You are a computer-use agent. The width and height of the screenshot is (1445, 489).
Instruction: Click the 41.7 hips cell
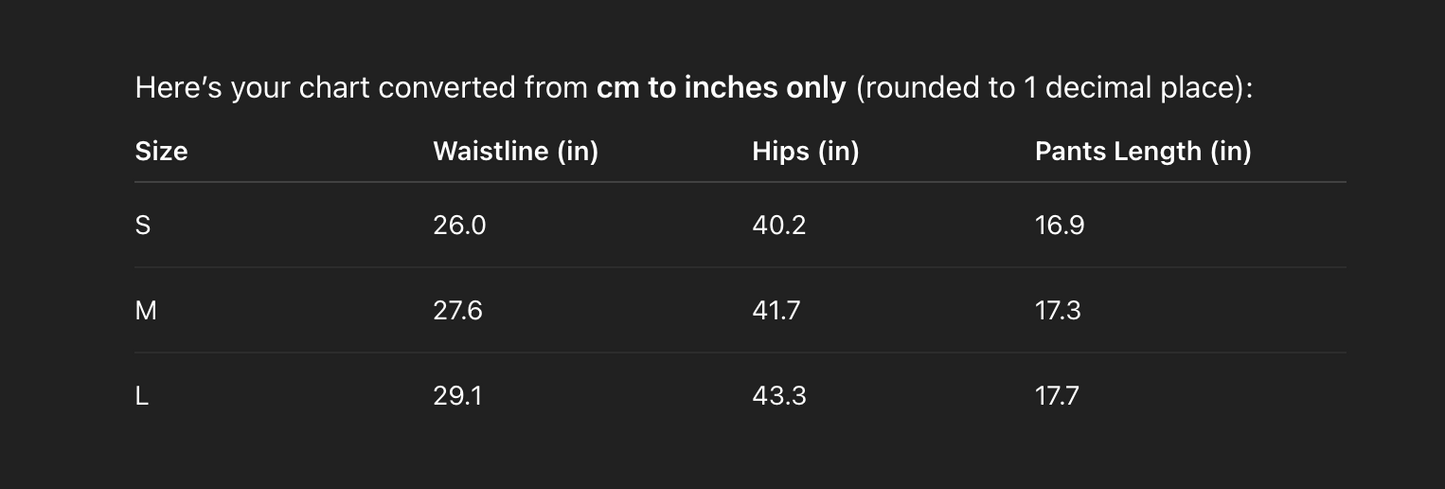pyautogui.click(x=776, y=310)
